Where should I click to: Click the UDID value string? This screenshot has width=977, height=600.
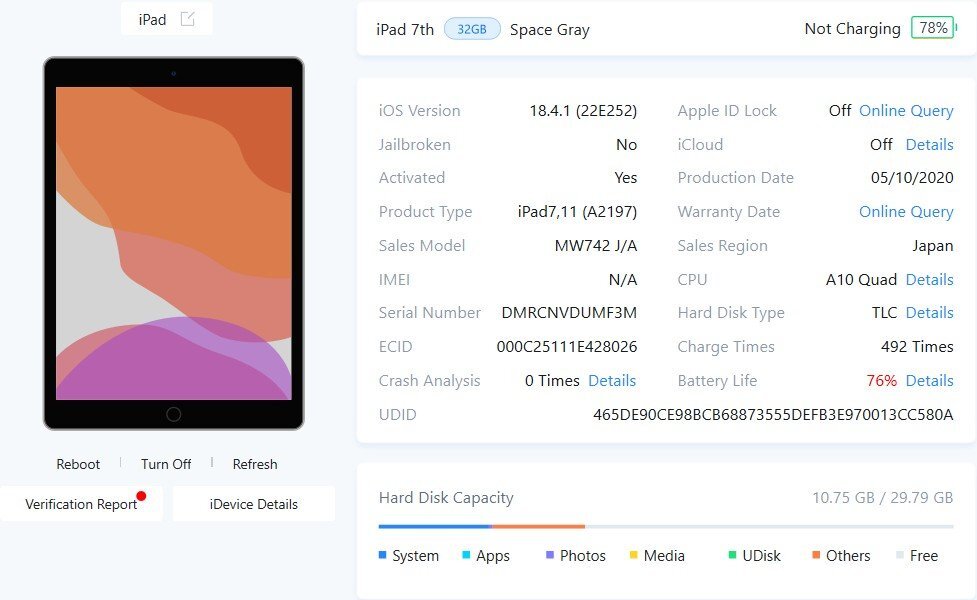tap(773, 415)
